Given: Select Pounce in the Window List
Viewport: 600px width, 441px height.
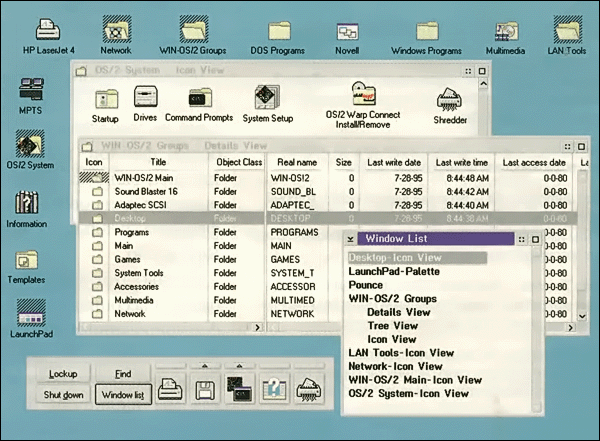Looking at the screenshot, I should [366, 285].
